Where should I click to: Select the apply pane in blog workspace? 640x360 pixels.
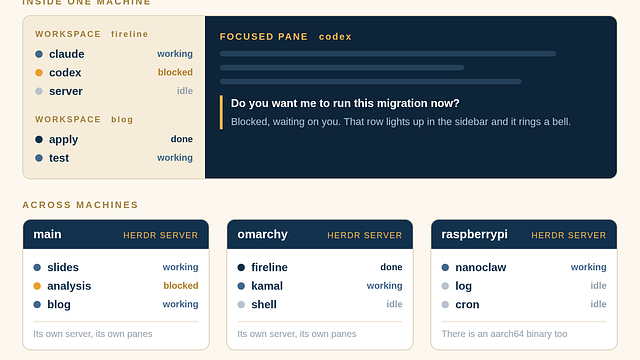pyautogui.click(x=114, y=139)
